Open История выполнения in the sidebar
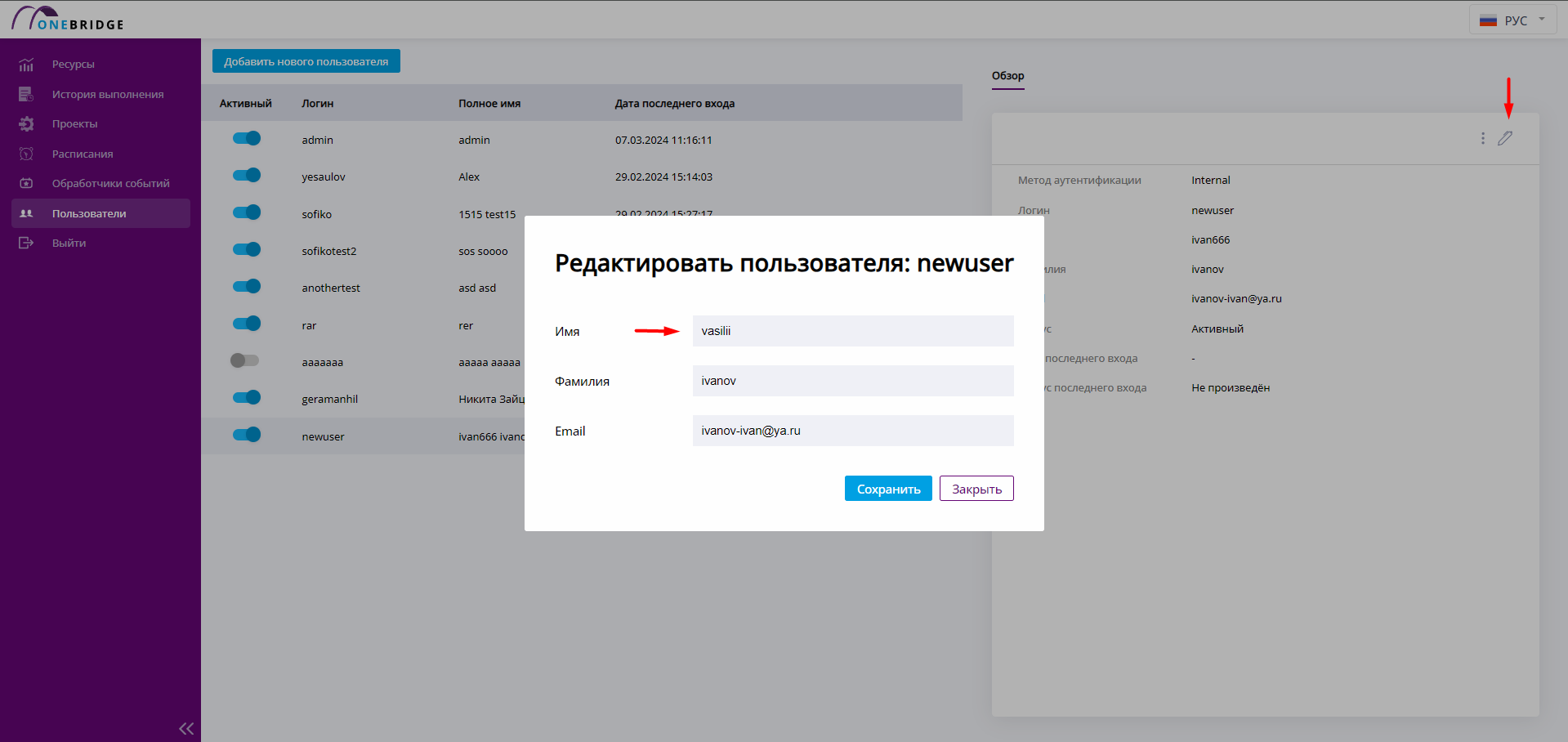The height and width of the screenshot is (742, 1568). tap(108, 95)
